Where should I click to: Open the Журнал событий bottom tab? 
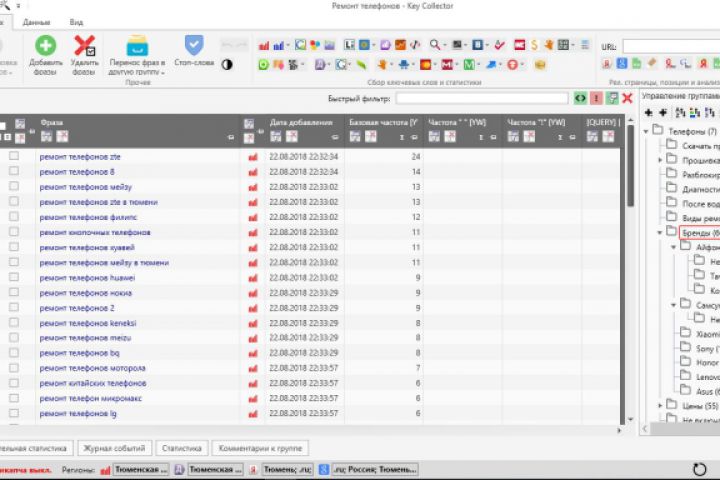[114, 448]
